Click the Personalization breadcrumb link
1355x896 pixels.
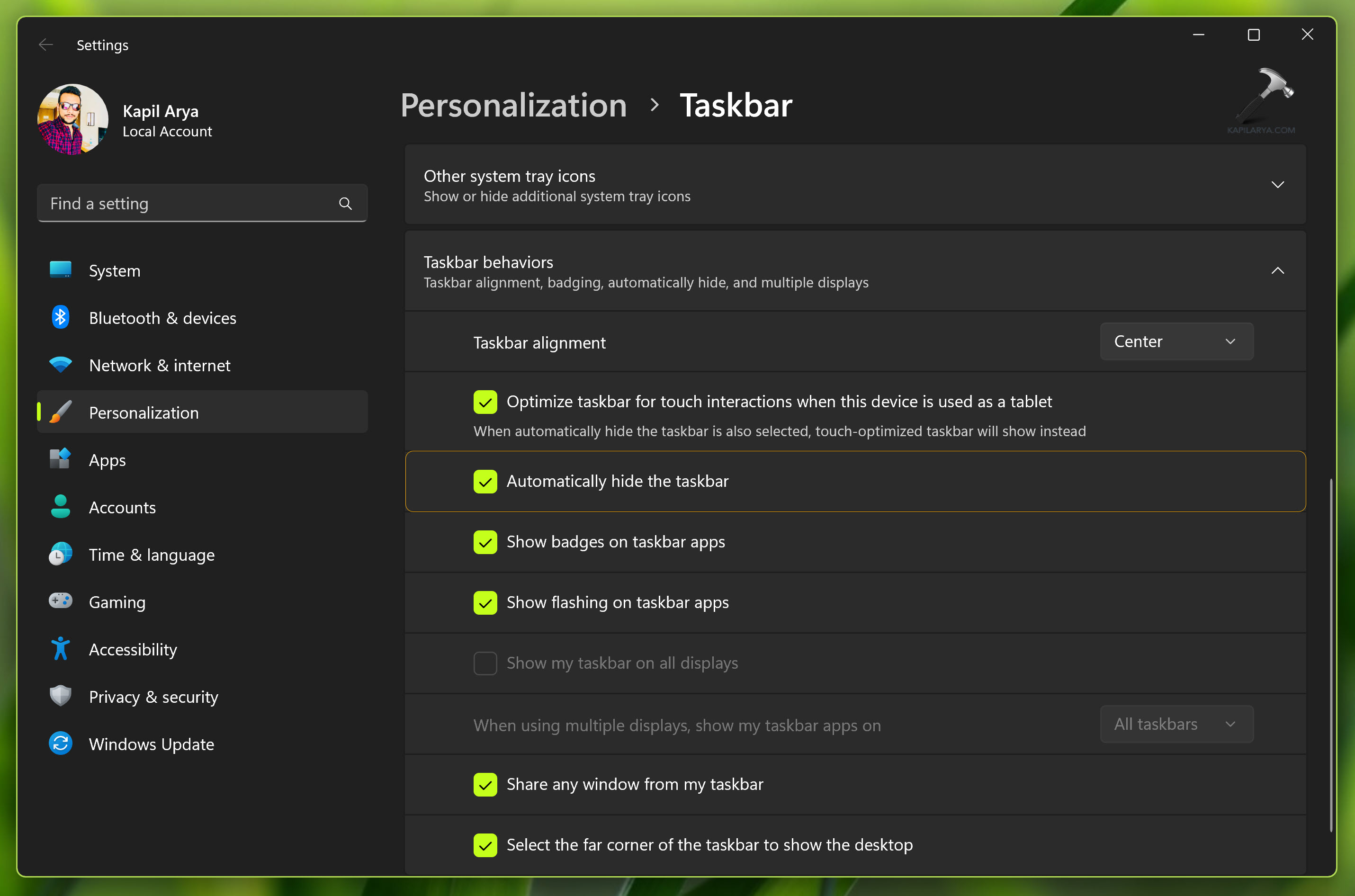(x=513, y=106)
